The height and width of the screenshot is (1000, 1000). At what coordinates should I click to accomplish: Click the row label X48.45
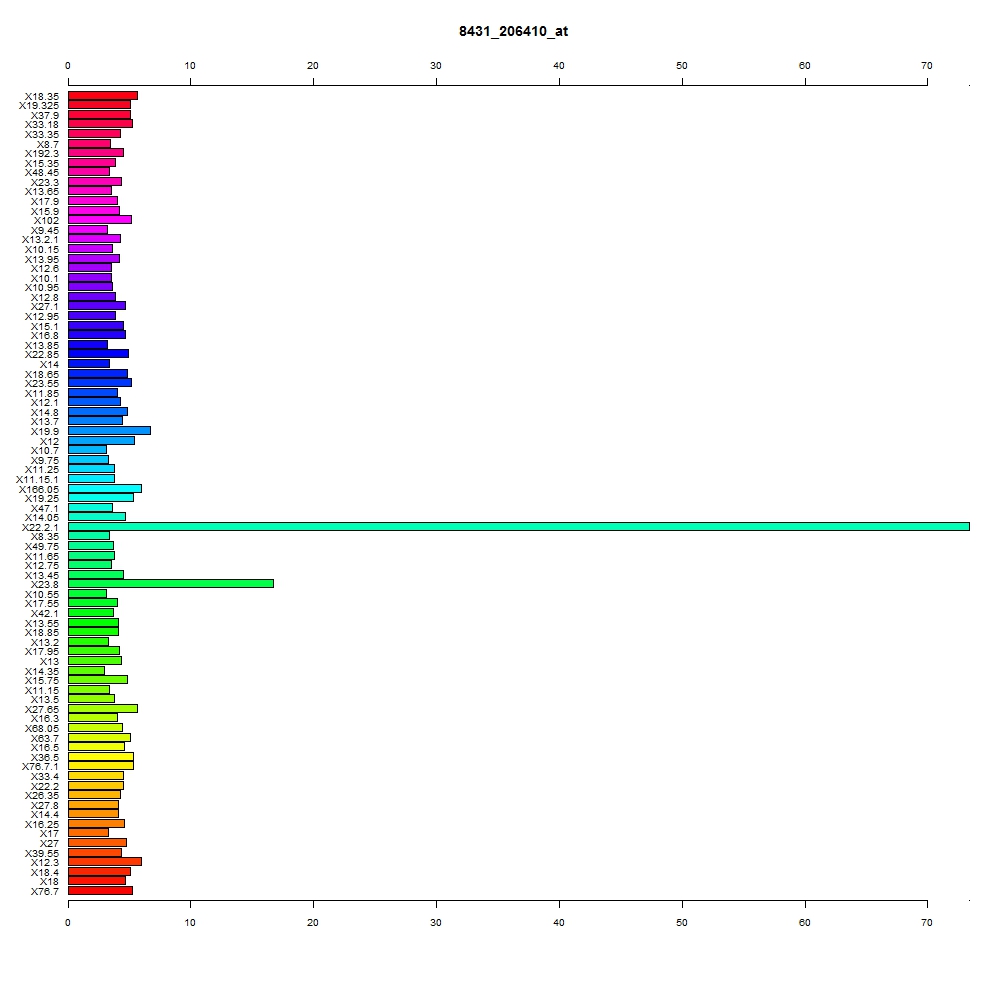[41, 173]
